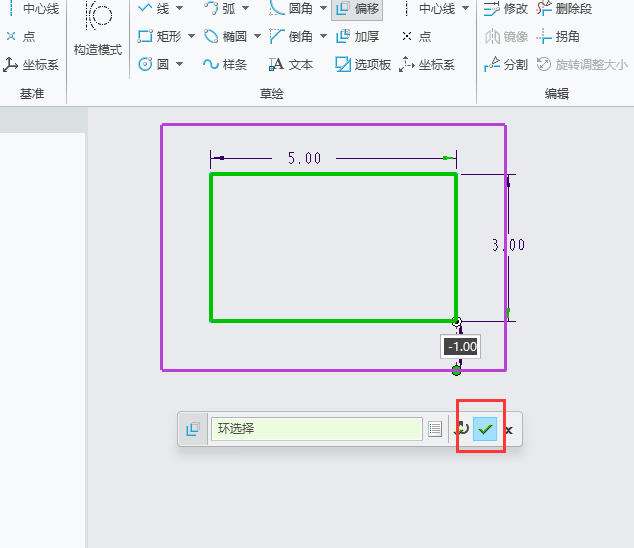Expand the Arc tool dropdown arrow
The height and width of the screenshot is (548, 634).
coord(245,8)
